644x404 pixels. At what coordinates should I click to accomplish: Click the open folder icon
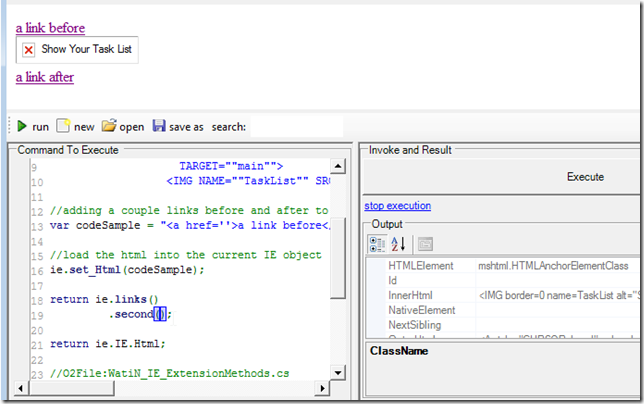point(109,127)
